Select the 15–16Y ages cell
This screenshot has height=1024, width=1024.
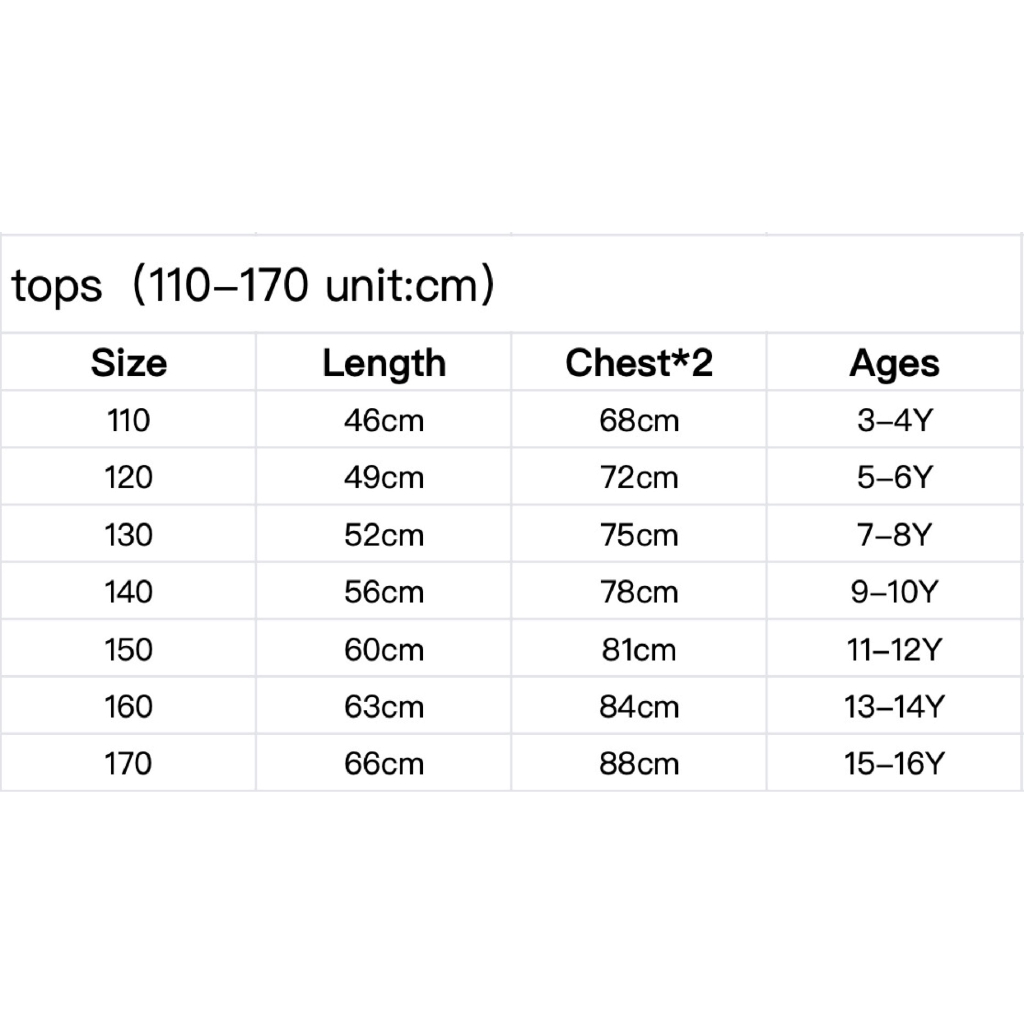895,765
